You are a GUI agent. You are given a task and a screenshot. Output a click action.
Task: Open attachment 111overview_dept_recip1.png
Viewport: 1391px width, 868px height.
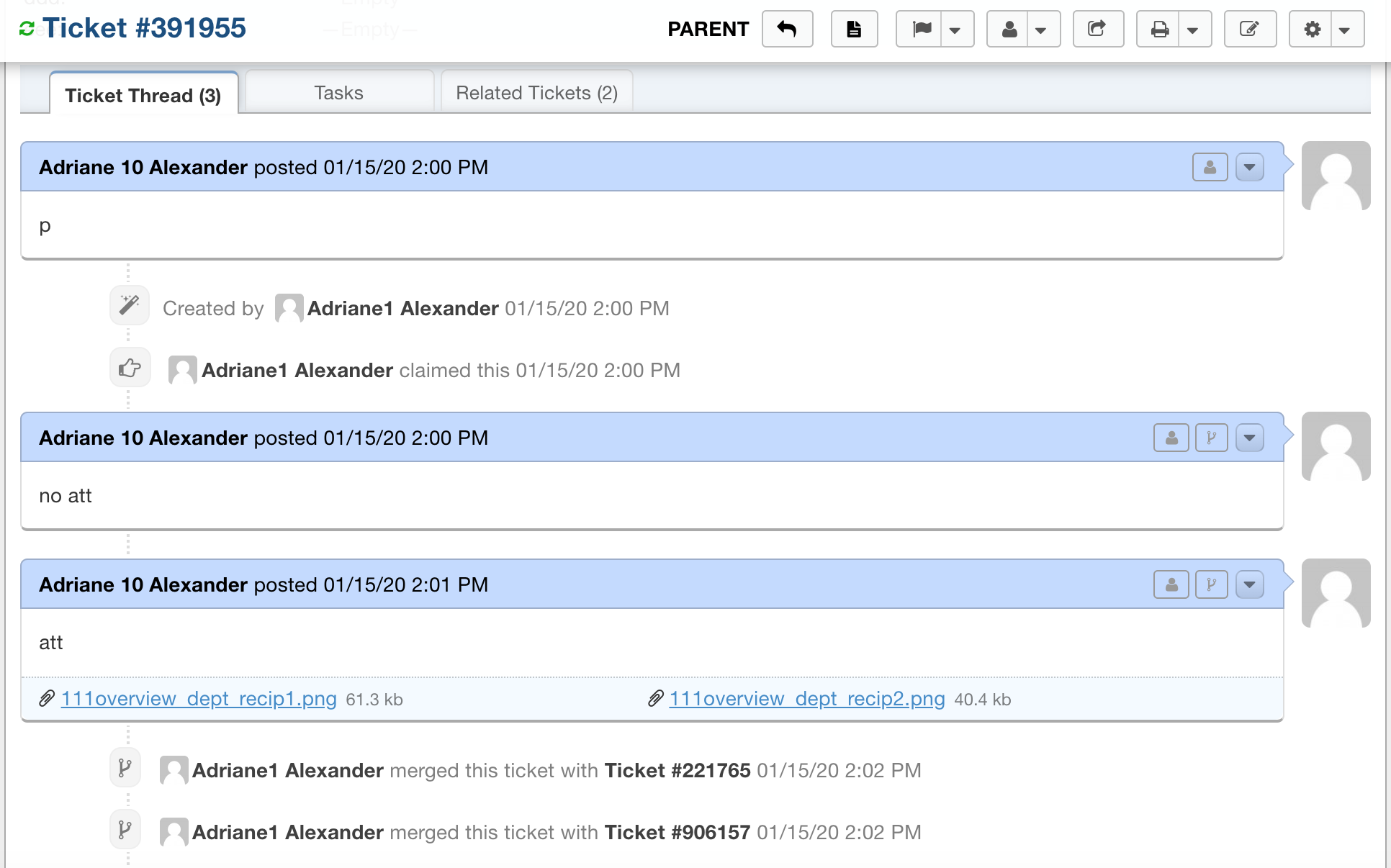point(199,698)
